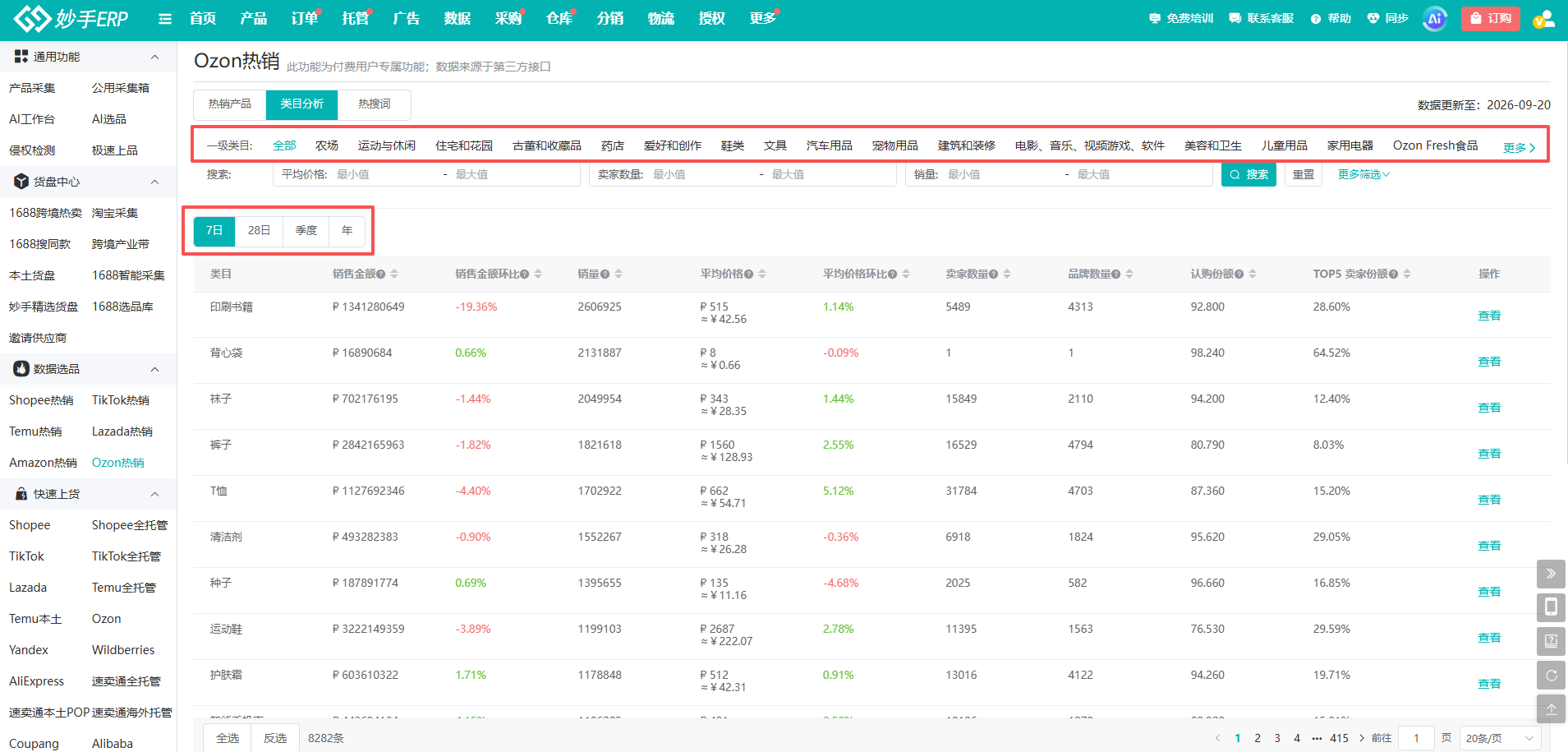This screenshot has height=752, width=1568.
Task: Filter by Ozon Fresh食品 category
Action: (x=1436, y=145)
